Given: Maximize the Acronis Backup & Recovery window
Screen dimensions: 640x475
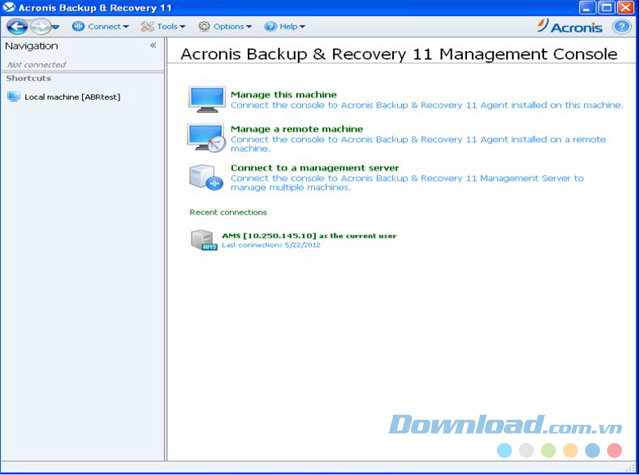Looking at the screenshot, I should tap(607, 7).
